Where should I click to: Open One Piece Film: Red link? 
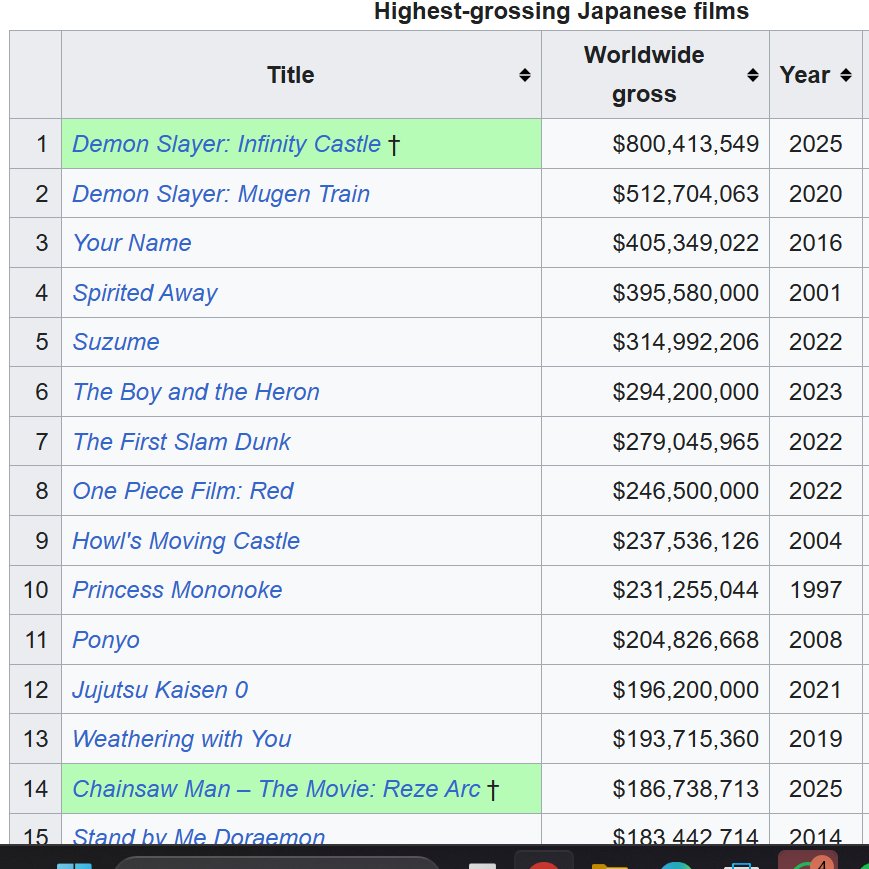[183, 491]
